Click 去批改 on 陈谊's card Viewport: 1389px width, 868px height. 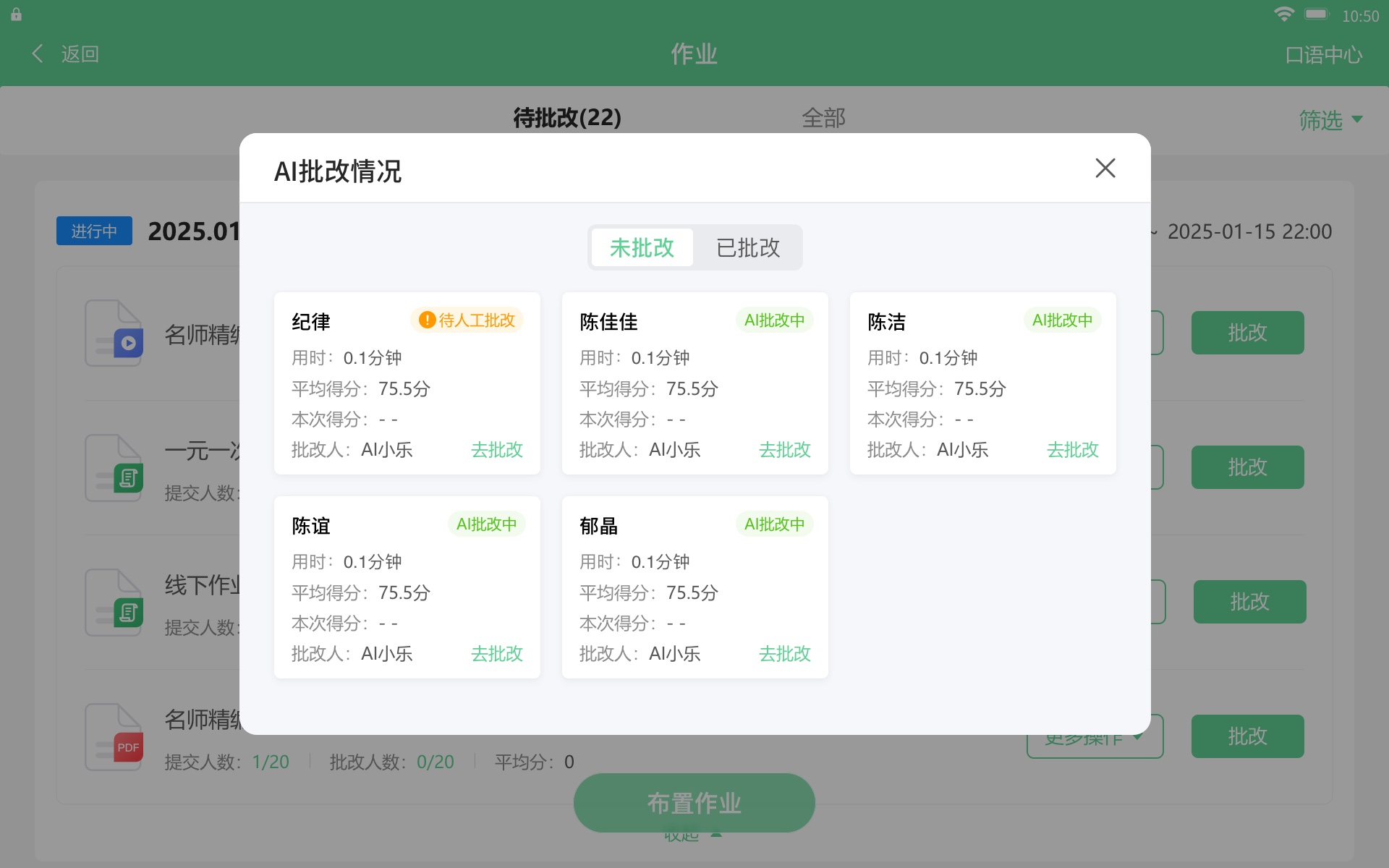(497, 654)
